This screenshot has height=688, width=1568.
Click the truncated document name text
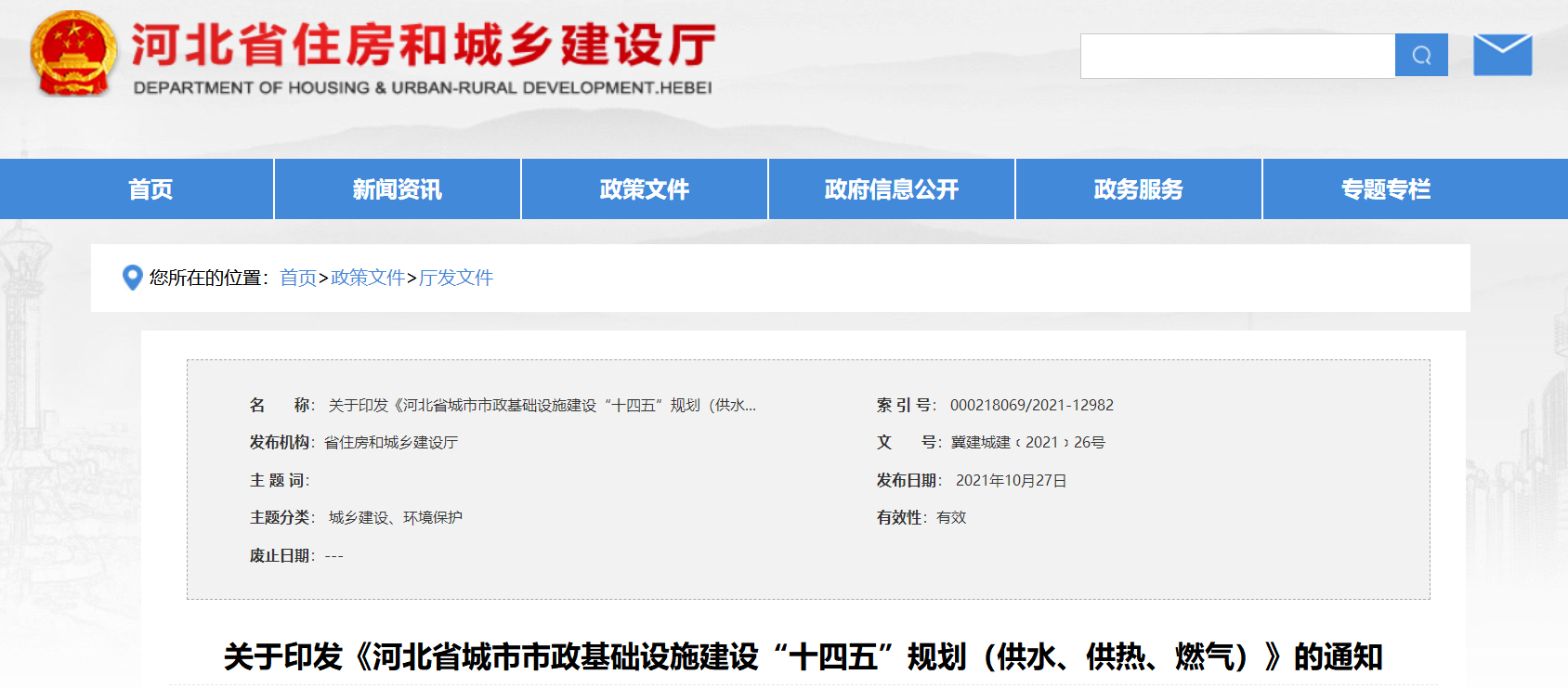pos(542,406)
